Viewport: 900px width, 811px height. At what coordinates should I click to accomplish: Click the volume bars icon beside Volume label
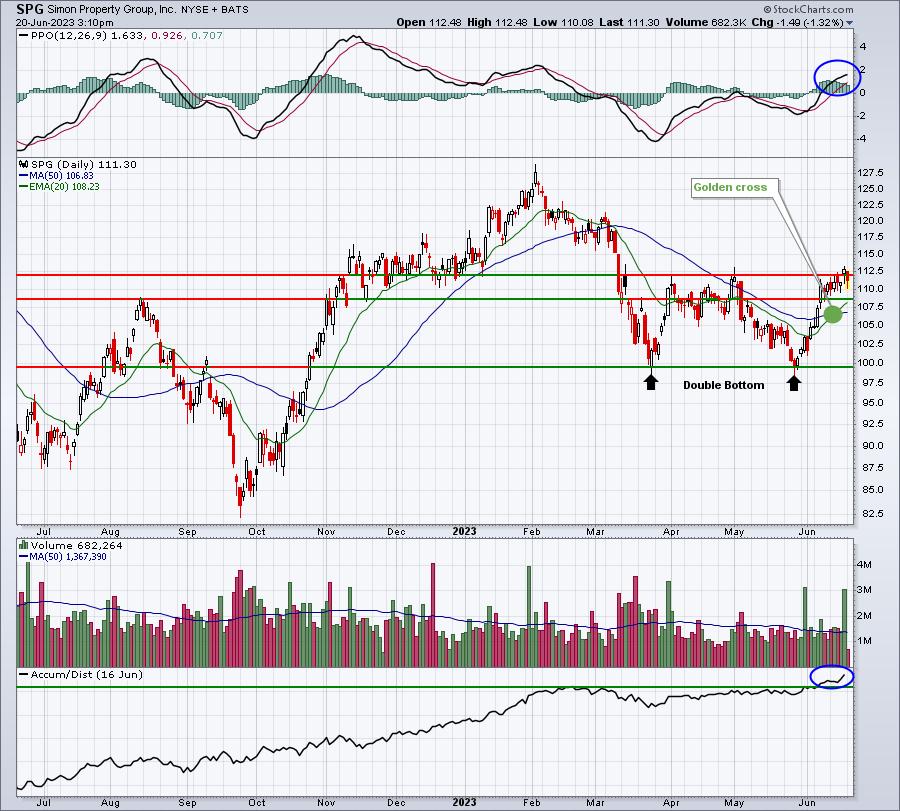point(24,545)
